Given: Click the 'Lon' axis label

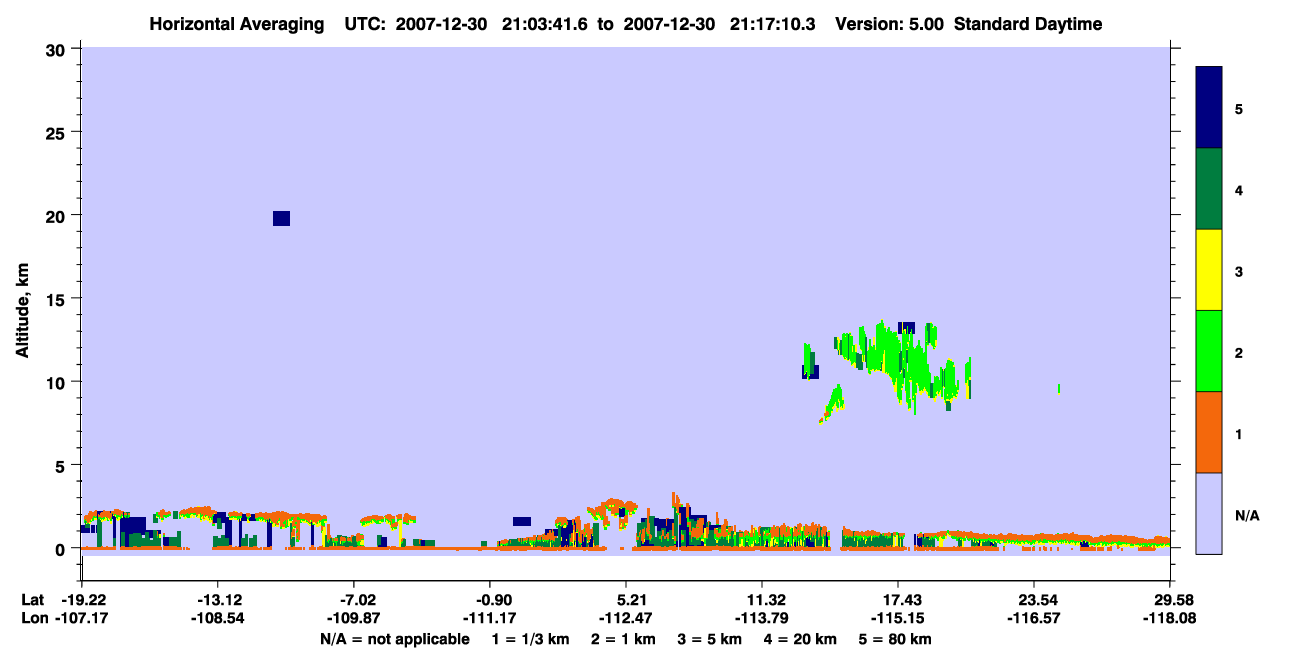Looking at the screenshot, I should click(x=33, y=619).
